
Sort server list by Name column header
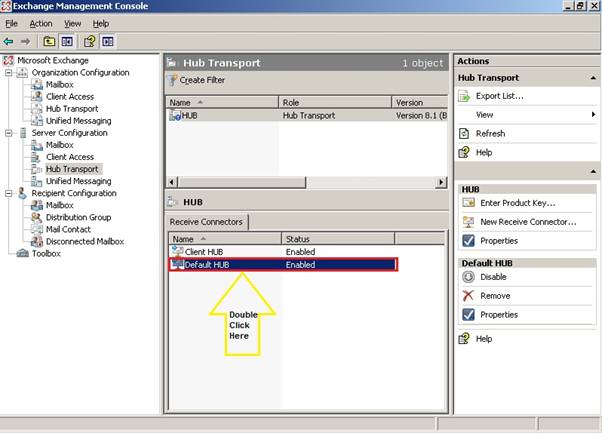(222, 102)
